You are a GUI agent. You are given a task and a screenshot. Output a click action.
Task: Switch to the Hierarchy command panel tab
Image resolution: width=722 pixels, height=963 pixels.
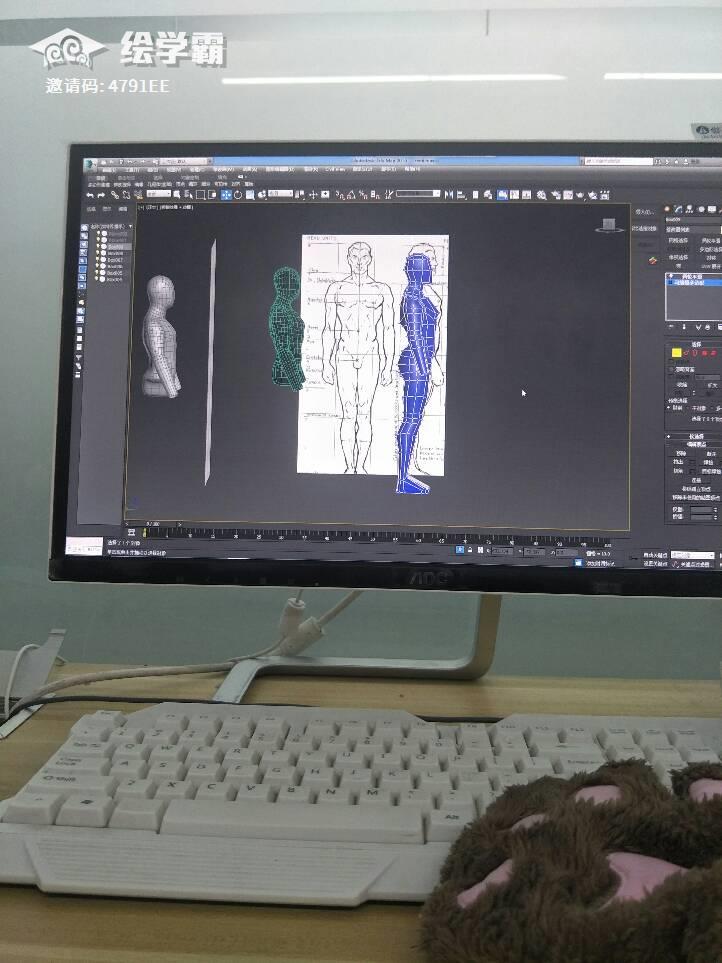coord(689,209)
